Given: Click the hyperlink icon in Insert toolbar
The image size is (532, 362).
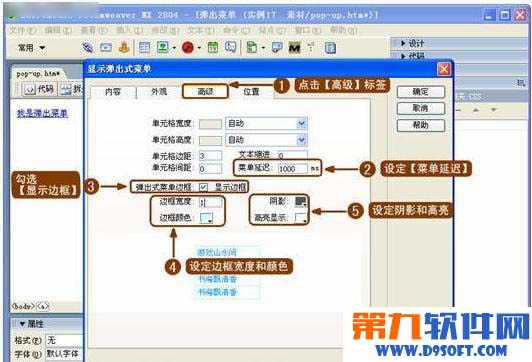Looking at the screenshot, I should click(x=88, y=47).
